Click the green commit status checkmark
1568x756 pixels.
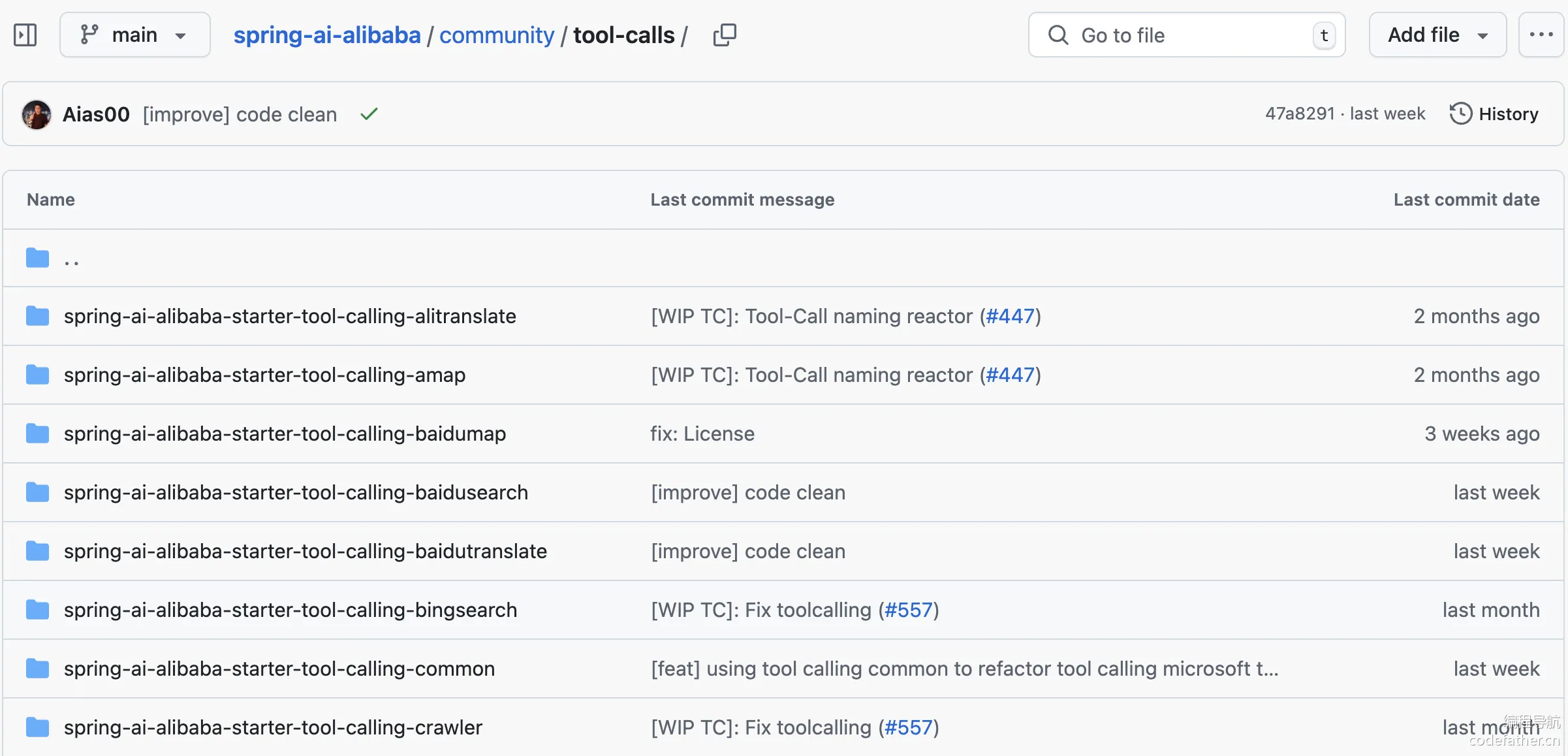click(369, 114)
